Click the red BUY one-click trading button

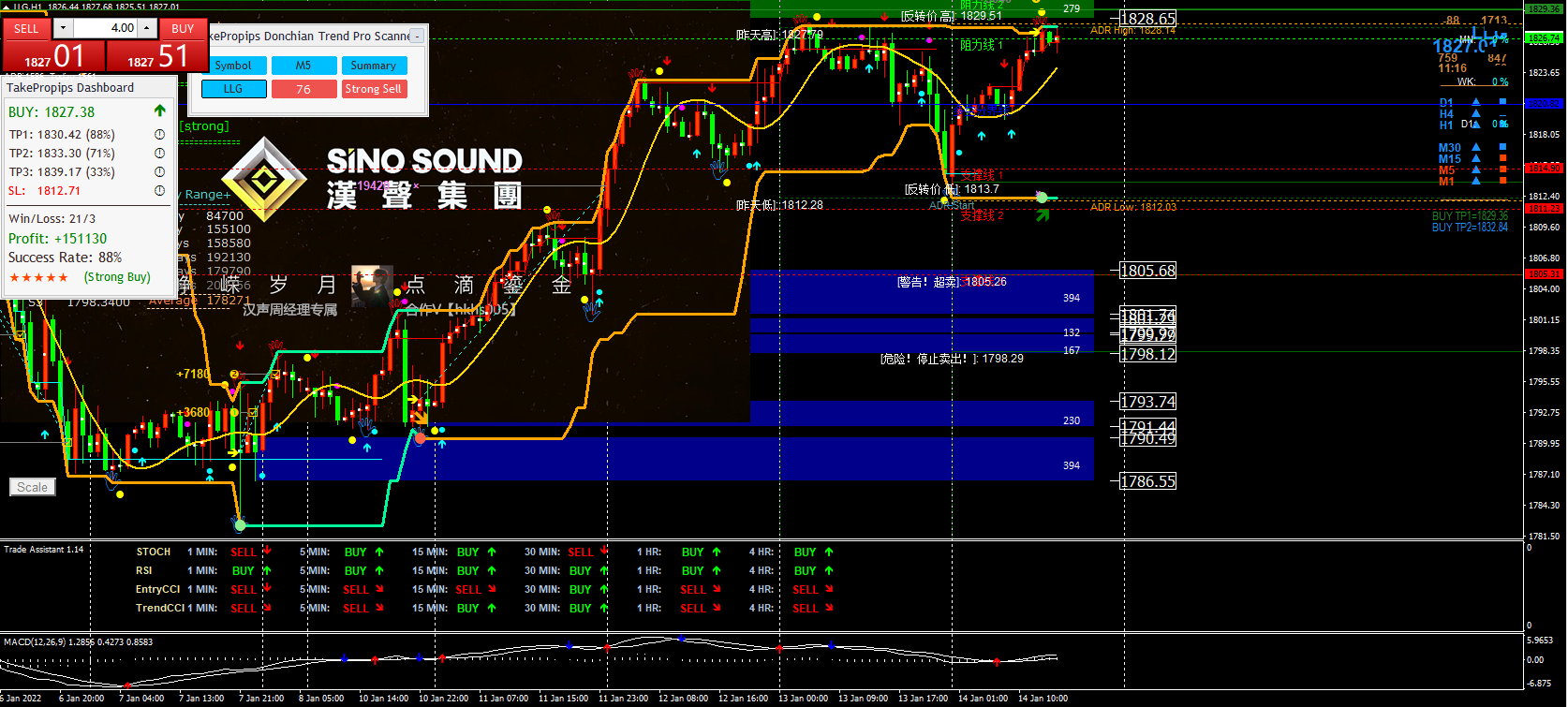[183, 28]
